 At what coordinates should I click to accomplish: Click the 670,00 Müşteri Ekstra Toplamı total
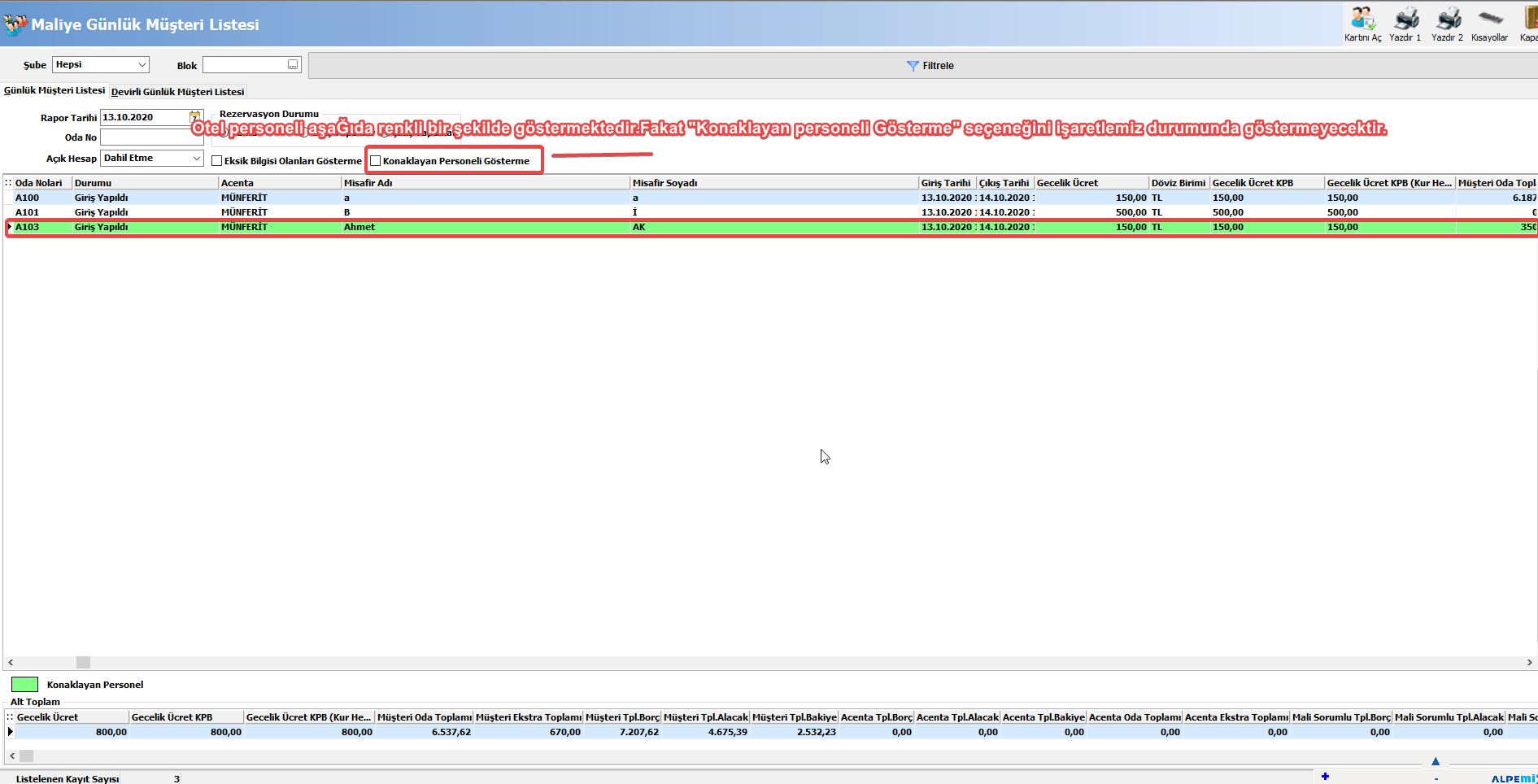(x=529, y=732)
